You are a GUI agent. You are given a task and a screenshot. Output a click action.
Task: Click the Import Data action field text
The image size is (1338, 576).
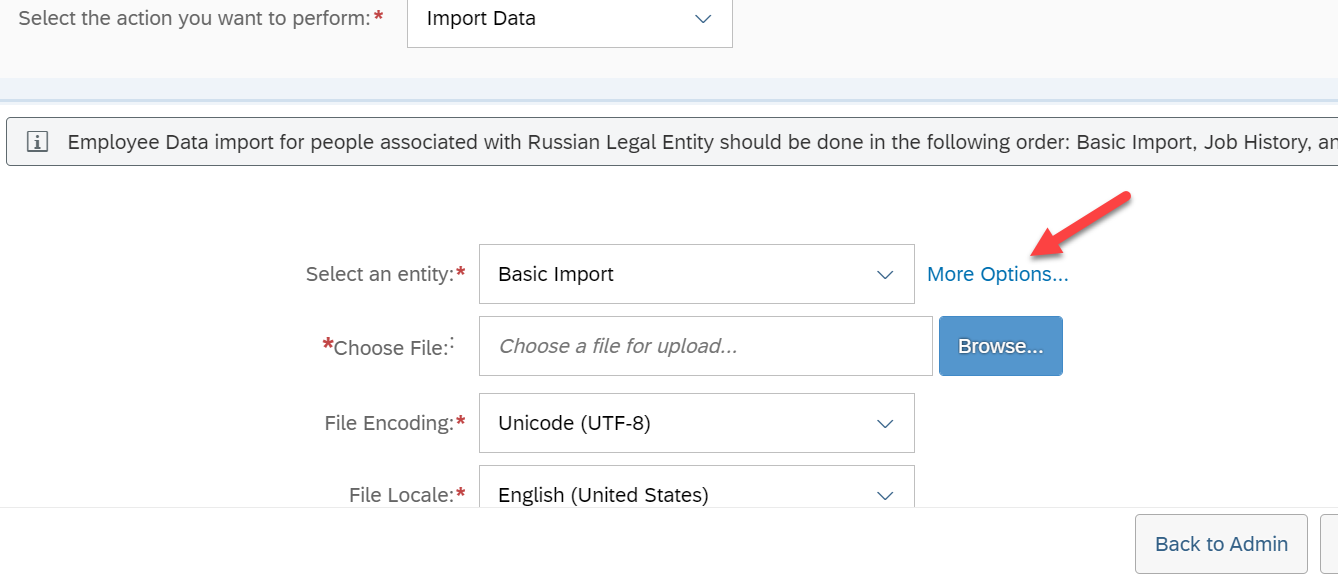click(x=481, y=19)
